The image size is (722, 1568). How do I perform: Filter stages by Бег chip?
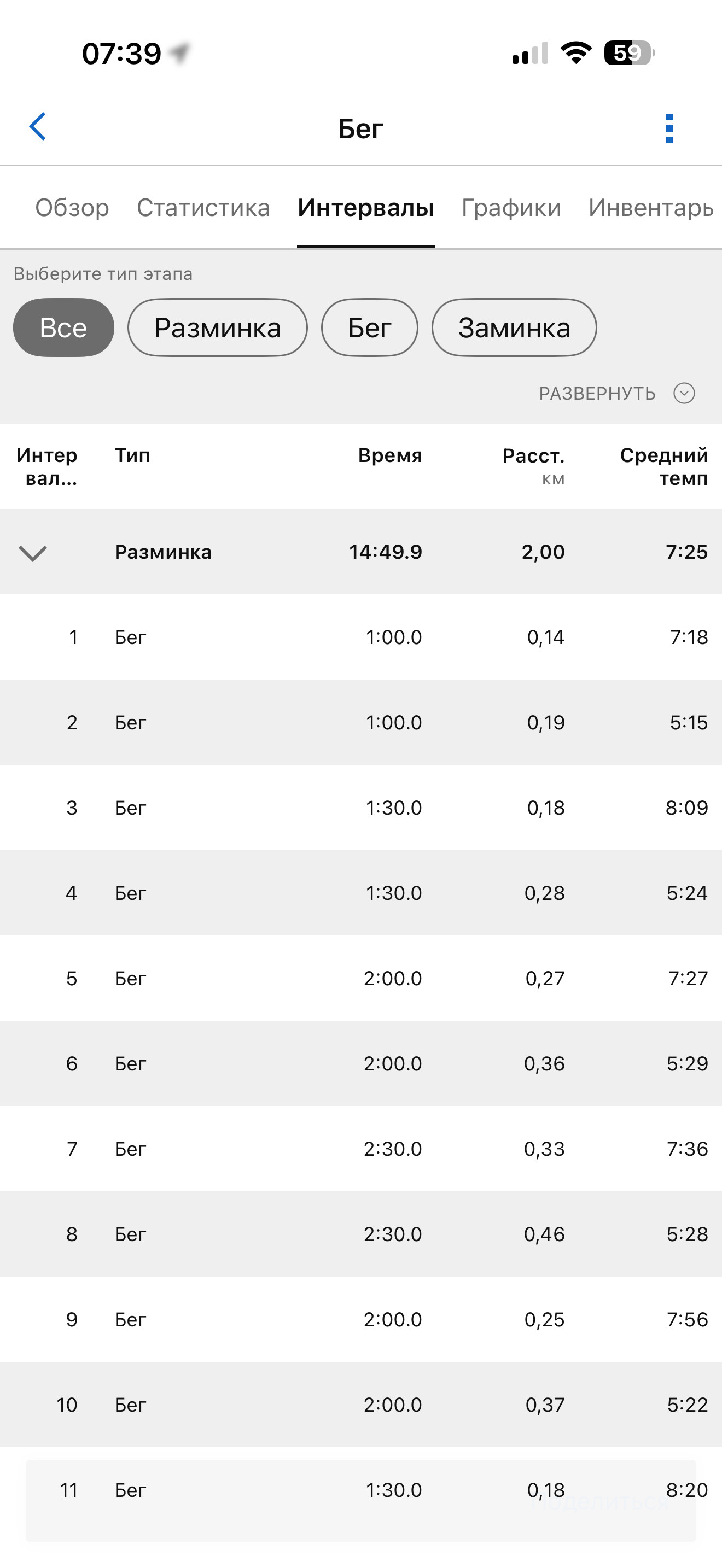coord(370,327)
